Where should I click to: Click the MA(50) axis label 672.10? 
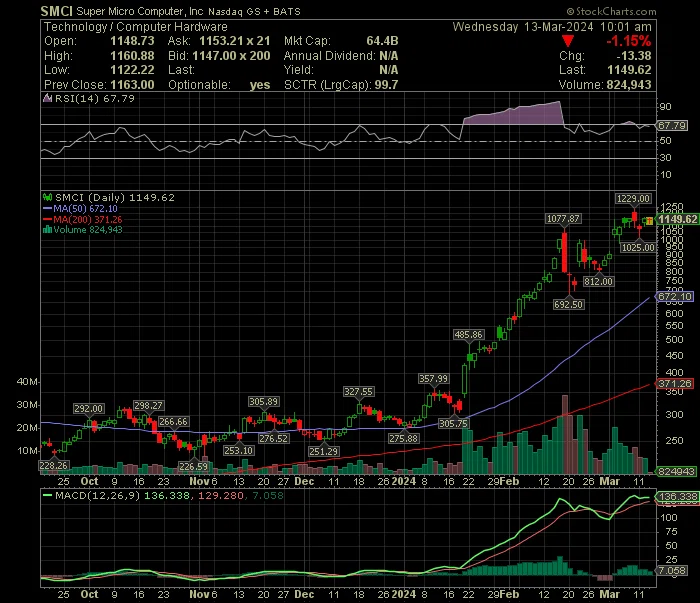675,296
